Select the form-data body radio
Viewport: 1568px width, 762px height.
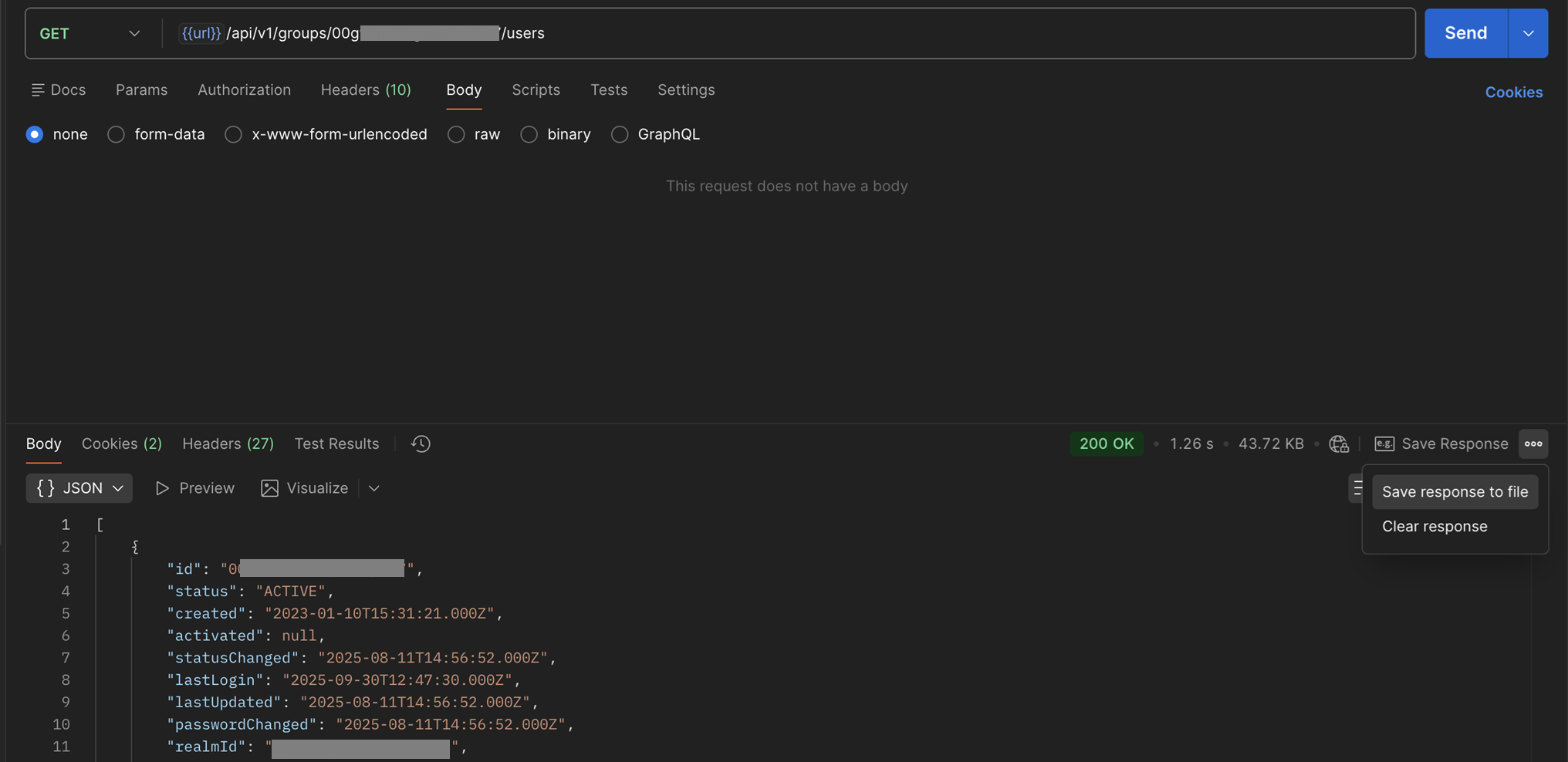pos(116,134)
